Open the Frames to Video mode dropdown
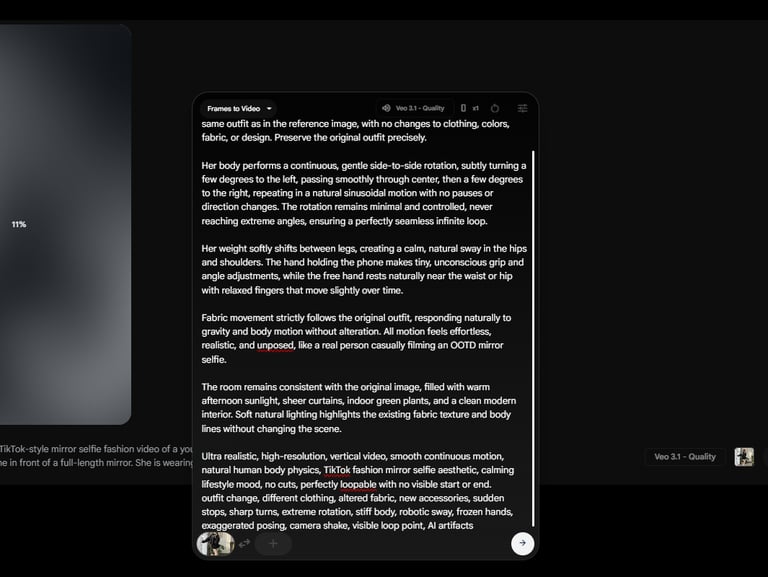 239,108
